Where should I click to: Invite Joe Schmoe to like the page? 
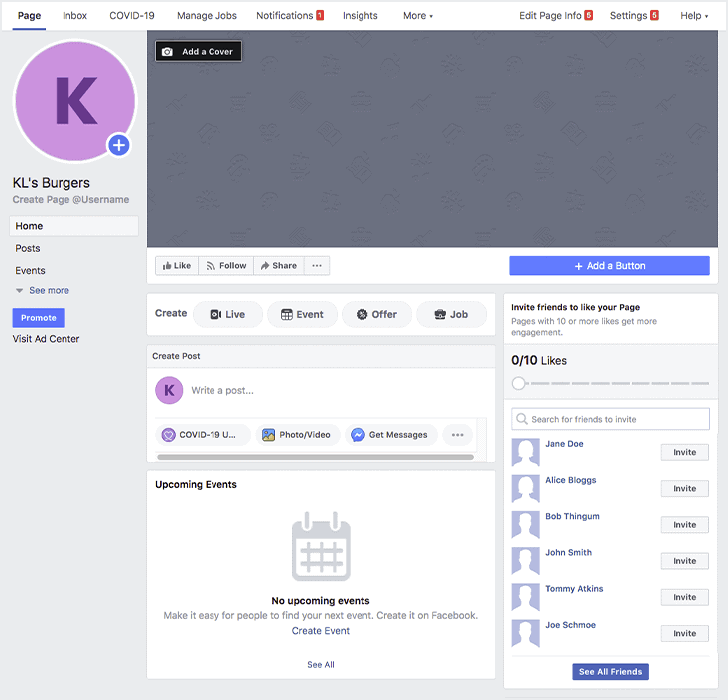tap(685, 633)
